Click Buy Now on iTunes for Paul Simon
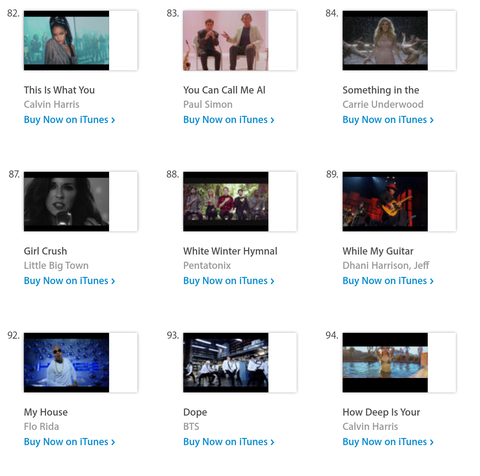This screenshot has height=476, width=480. (x=229, y=120)
